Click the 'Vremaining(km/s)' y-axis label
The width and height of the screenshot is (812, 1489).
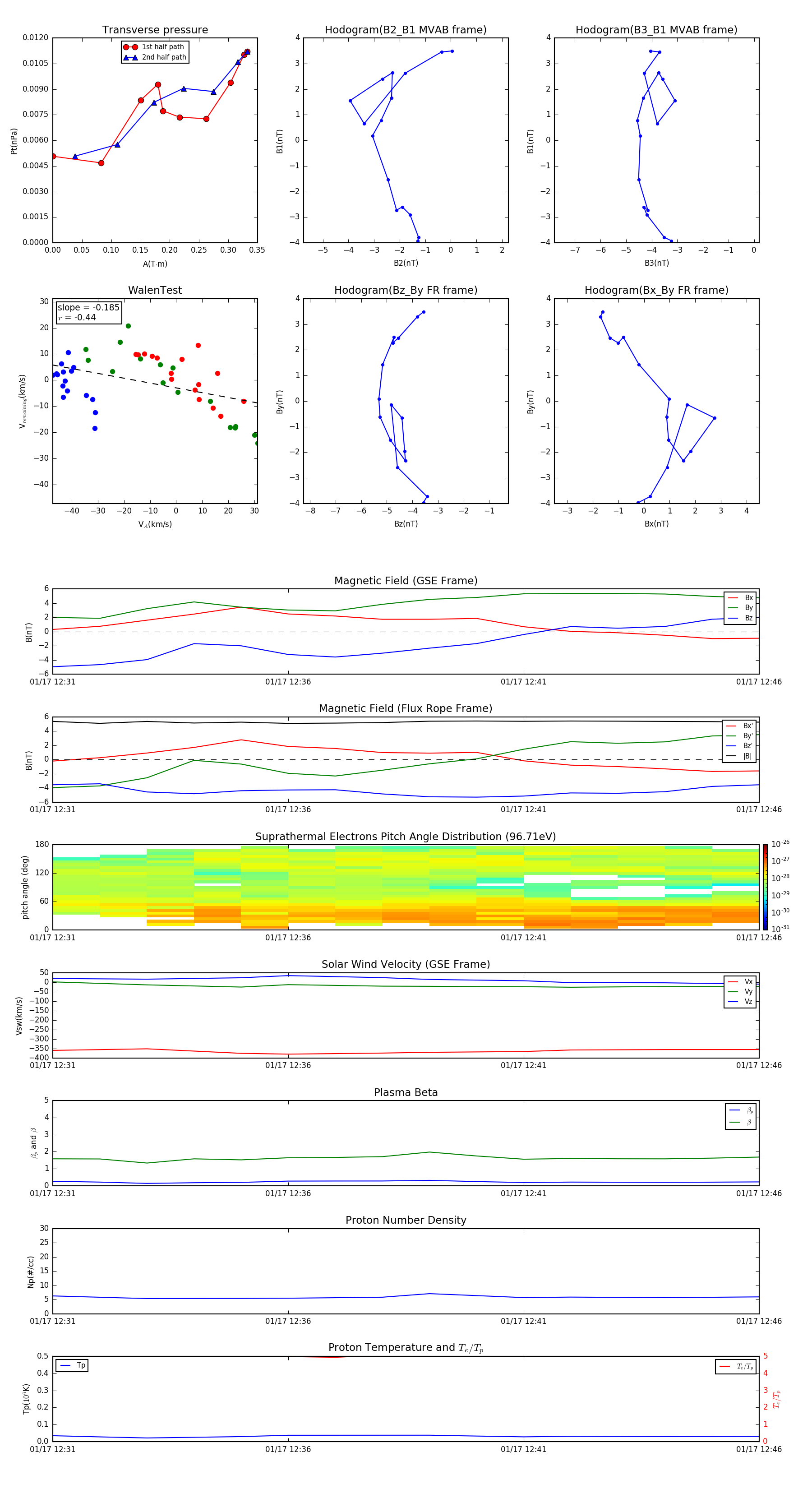[x=22, y=402]
